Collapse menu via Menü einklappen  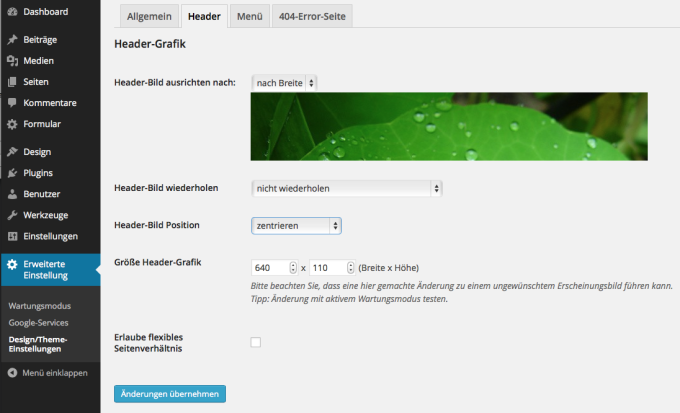point(55,373)
